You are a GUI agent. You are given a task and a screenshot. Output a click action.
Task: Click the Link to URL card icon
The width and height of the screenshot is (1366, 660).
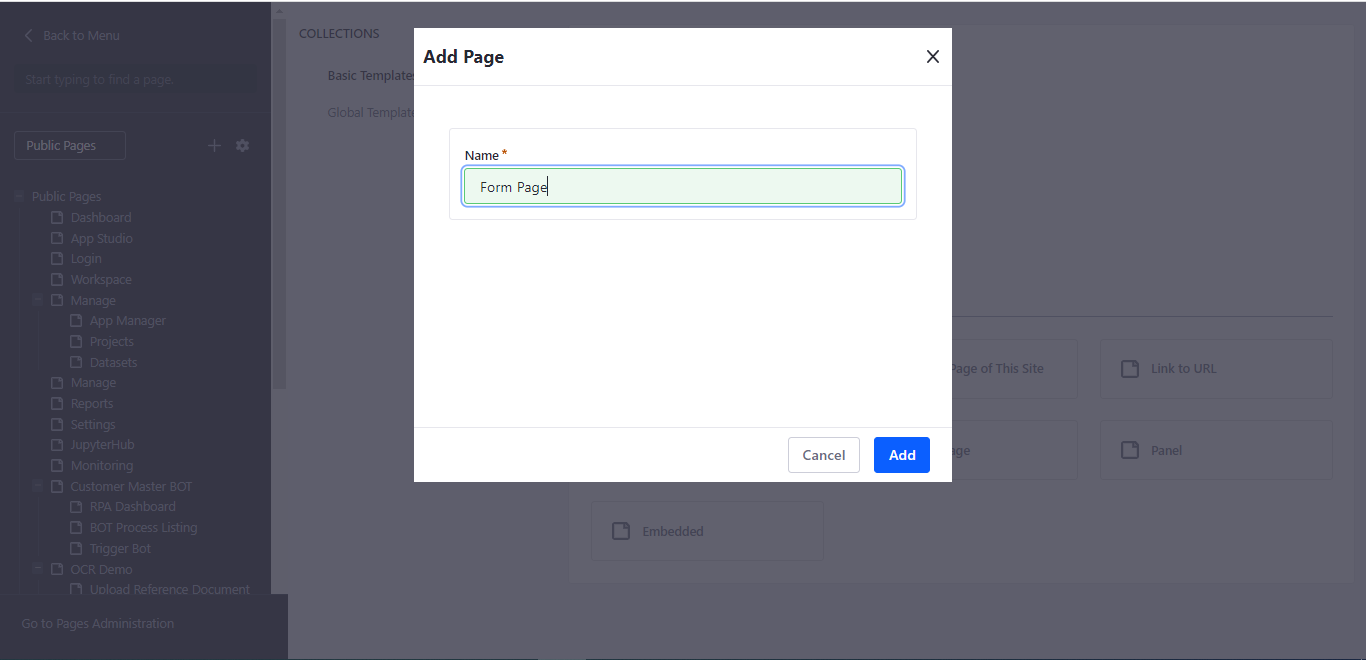1130,369
